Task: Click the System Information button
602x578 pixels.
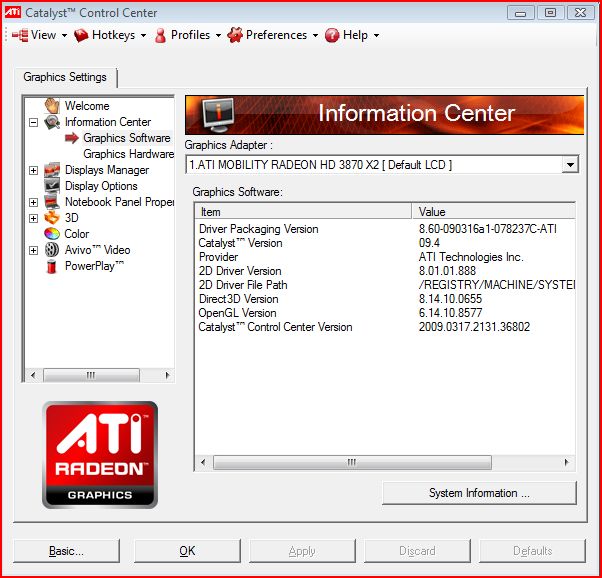Action: pyautogui.click(x=479, y=493)
